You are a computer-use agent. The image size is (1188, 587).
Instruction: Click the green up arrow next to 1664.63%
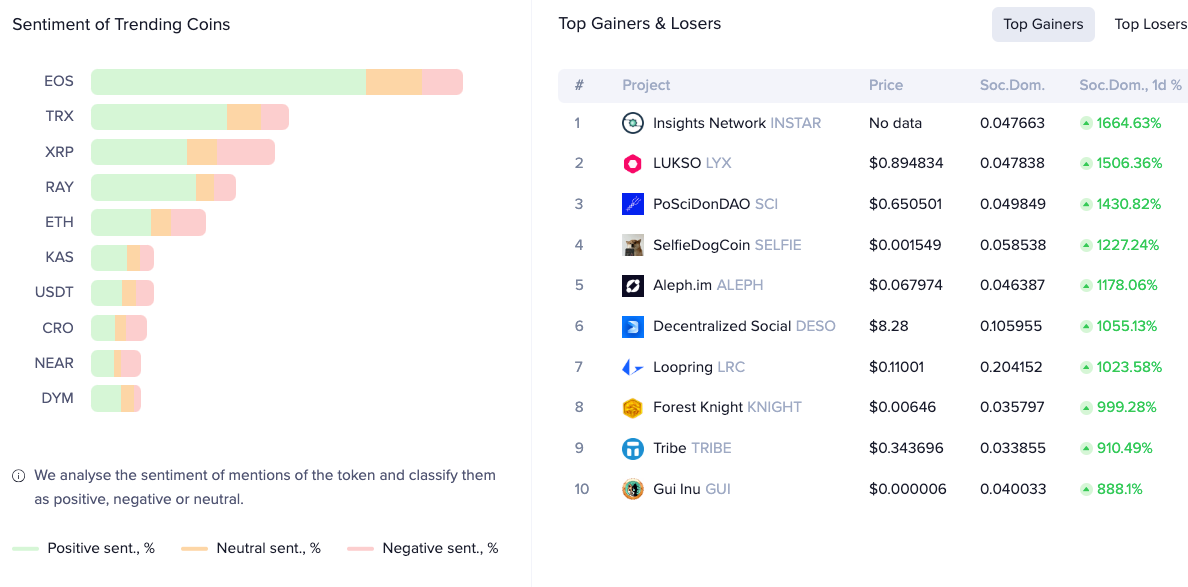[1086, 123]
